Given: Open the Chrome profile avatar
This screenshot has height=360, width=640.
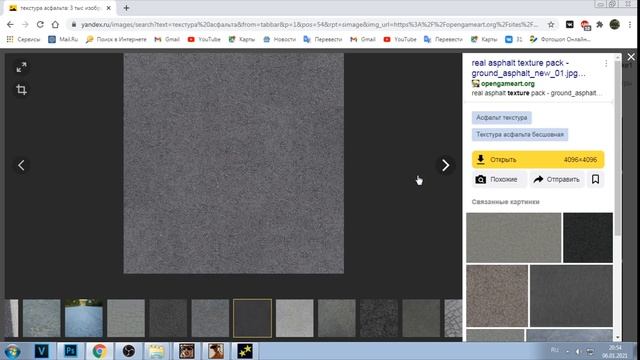Looking at the screenshot, I should coord(615,24).
